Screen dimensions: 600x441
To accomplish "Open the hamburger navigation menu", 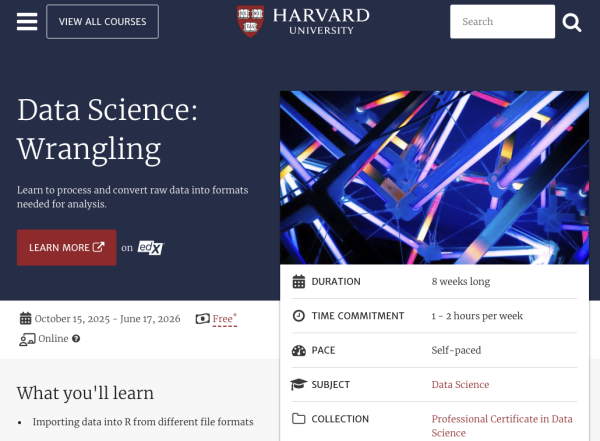I will click(x=27, y=21).
